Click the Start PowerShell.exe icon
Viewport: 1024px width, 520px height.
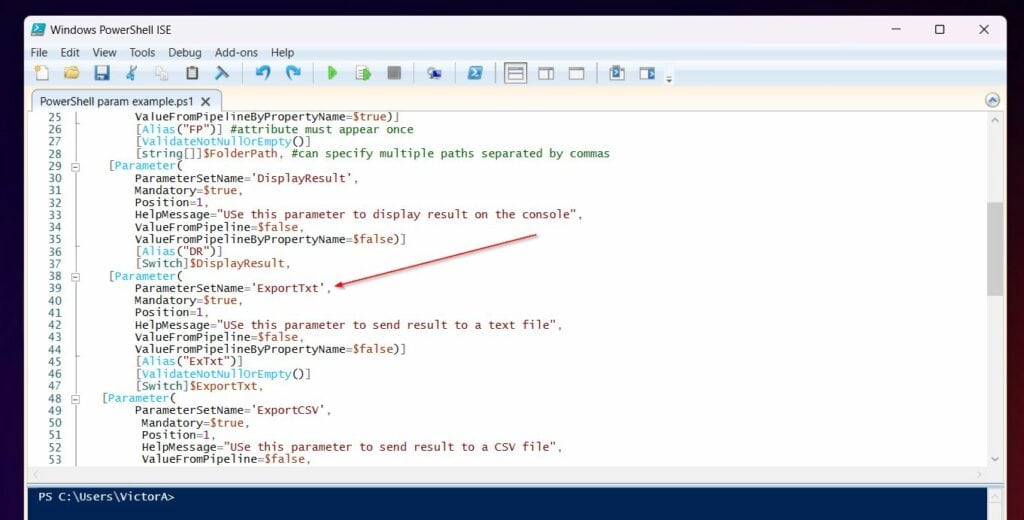(x=475, y=73)
